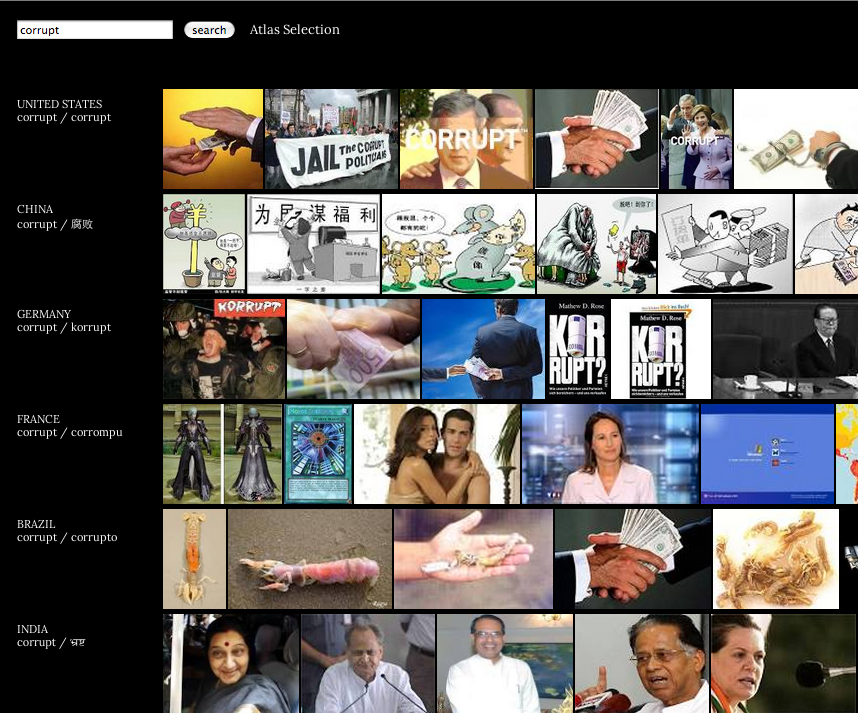Click the "UNITED STATES" country label
858x713 pixels.
click(x=59, y=104)
